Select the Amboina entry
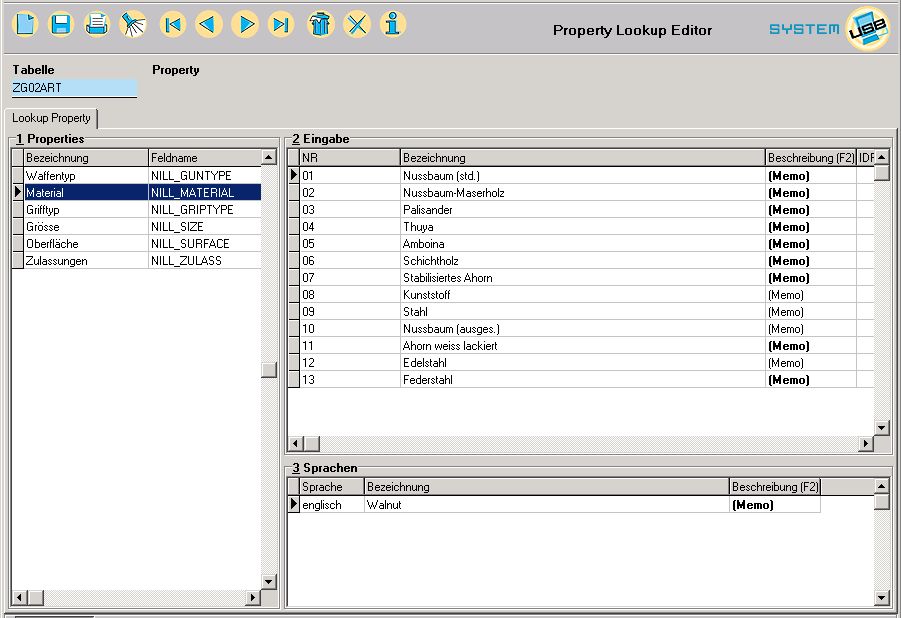Image resolution: width=901 pixels, height=618 pixels. pyautogui.click(x=581, y=244)
